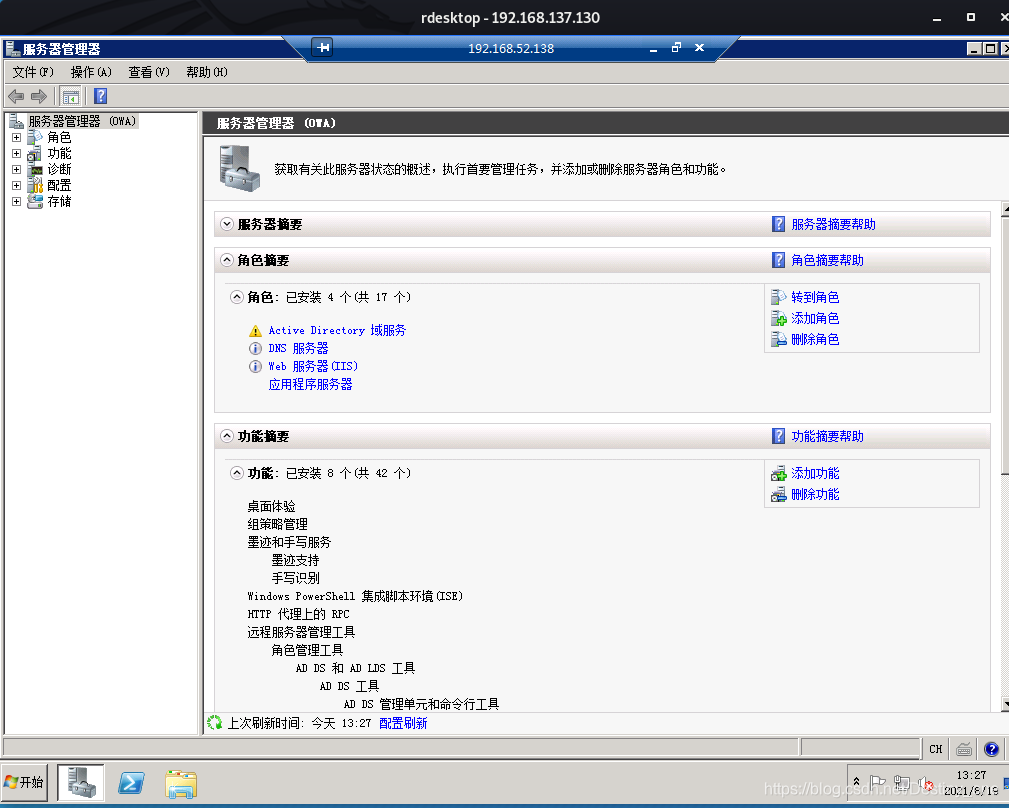The image size is (1009, 808).
Task: Click the 删除功能 icon
Action: [x=779, y=494]
